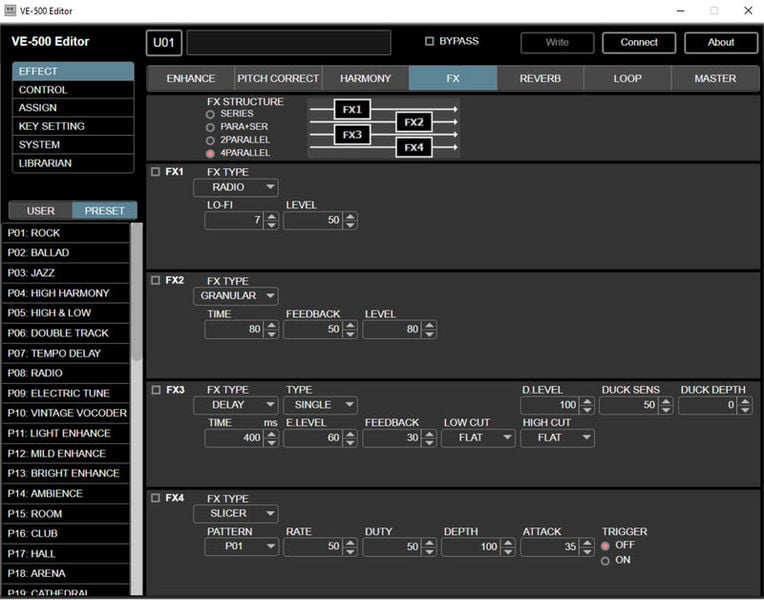Viewport: 764px width, 600px height.
Task: Click the patch name input field
Action: click(288, 43)
